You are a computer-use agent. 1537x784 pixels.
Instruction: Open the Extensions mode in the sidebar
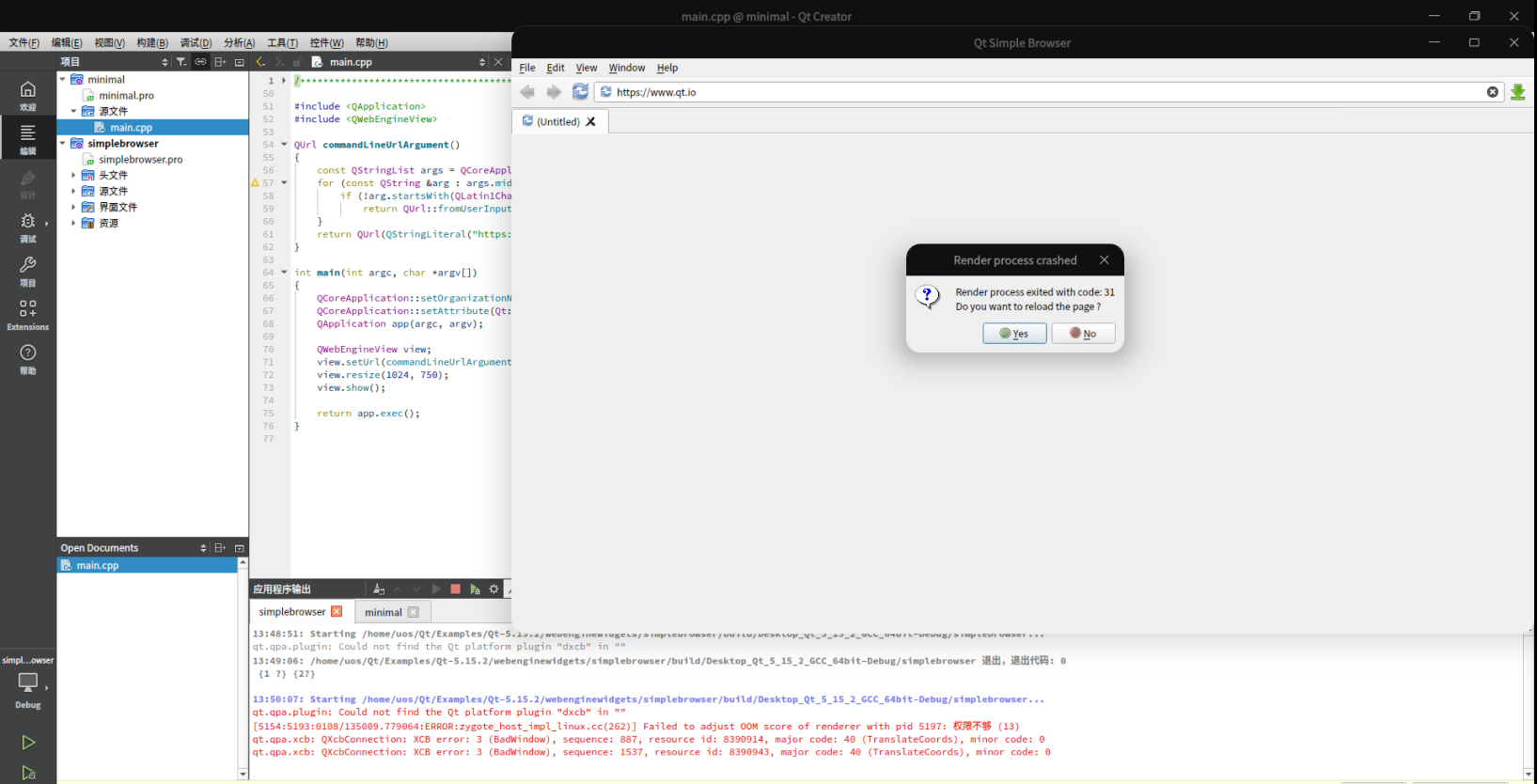[x=28, y=315]
